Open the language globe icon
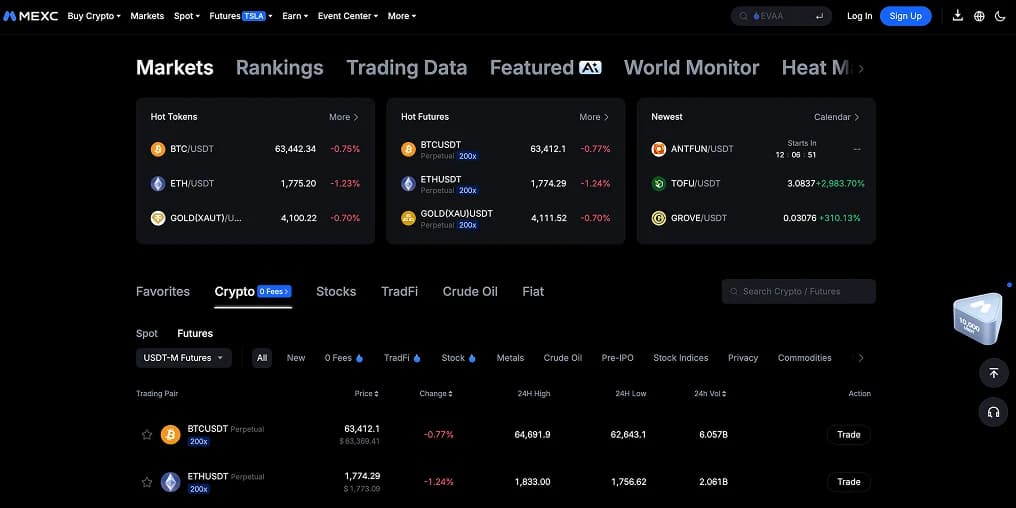 point(979,16)
